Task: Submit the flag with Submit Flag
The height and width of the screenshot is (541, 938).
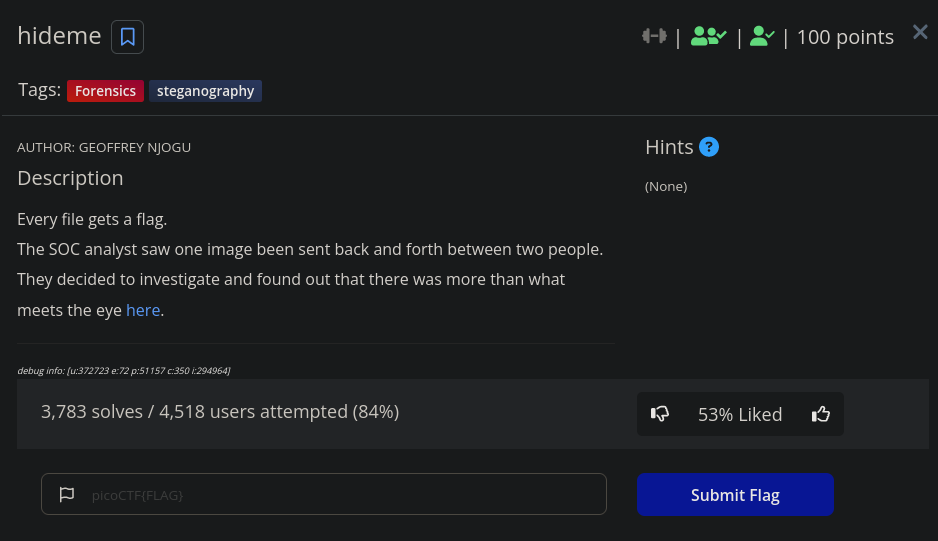Action: (735, 494)
